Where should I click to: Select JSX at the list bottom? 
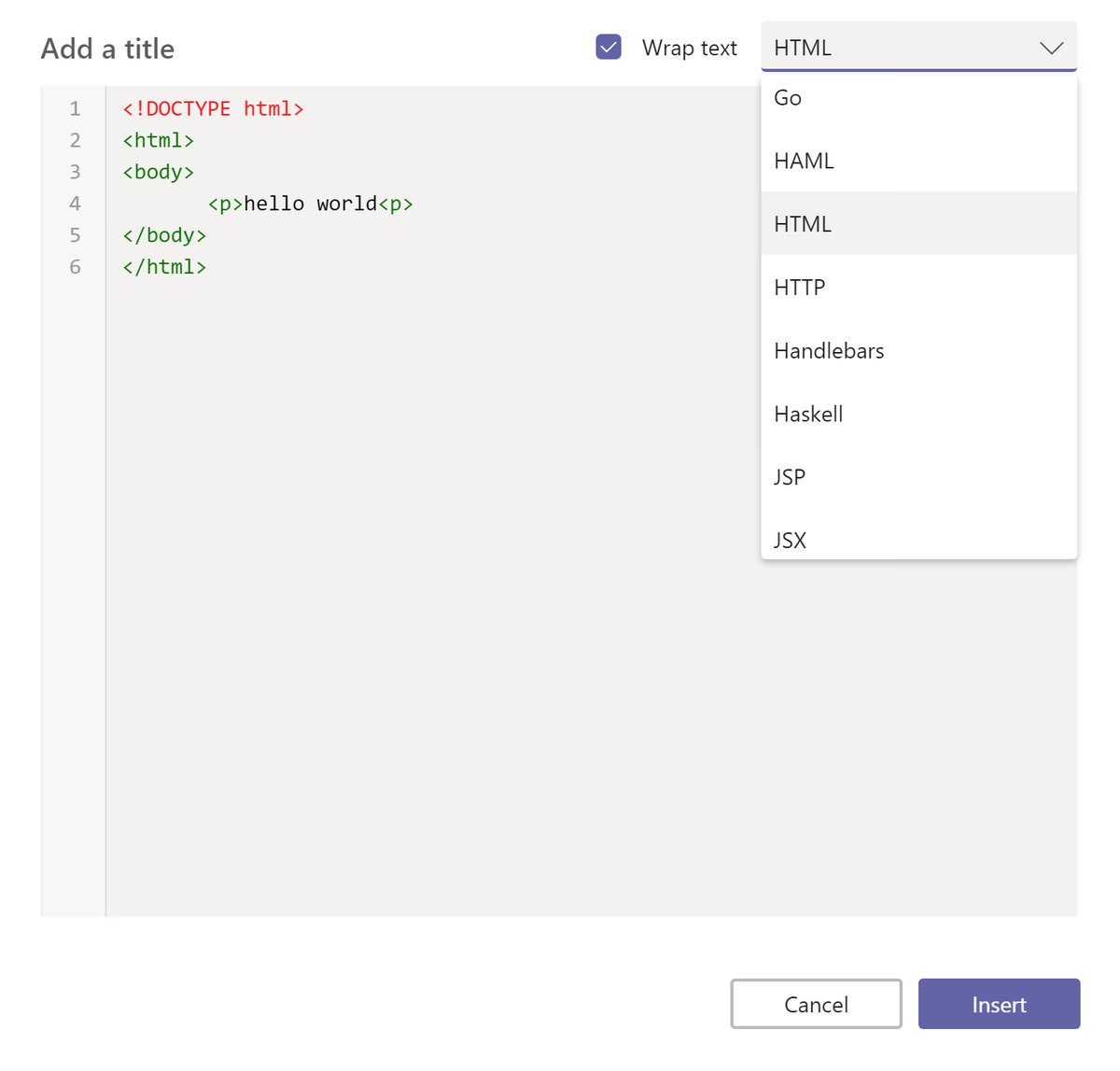[x=790, y=540]
